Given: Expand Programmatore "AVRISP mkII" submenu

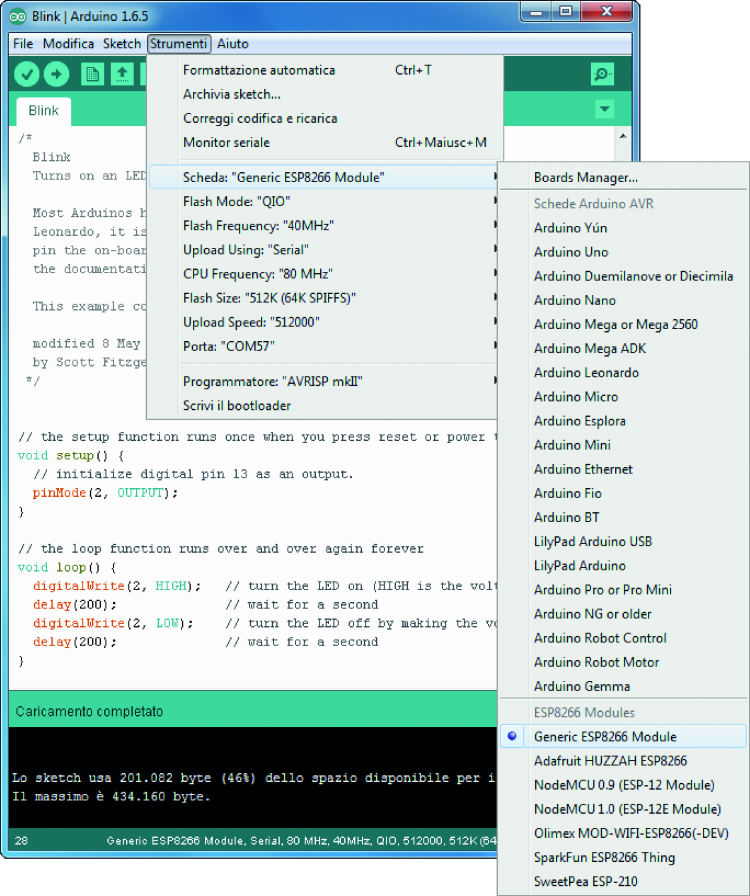Looking at the screenshot, I should coord(324,381).
